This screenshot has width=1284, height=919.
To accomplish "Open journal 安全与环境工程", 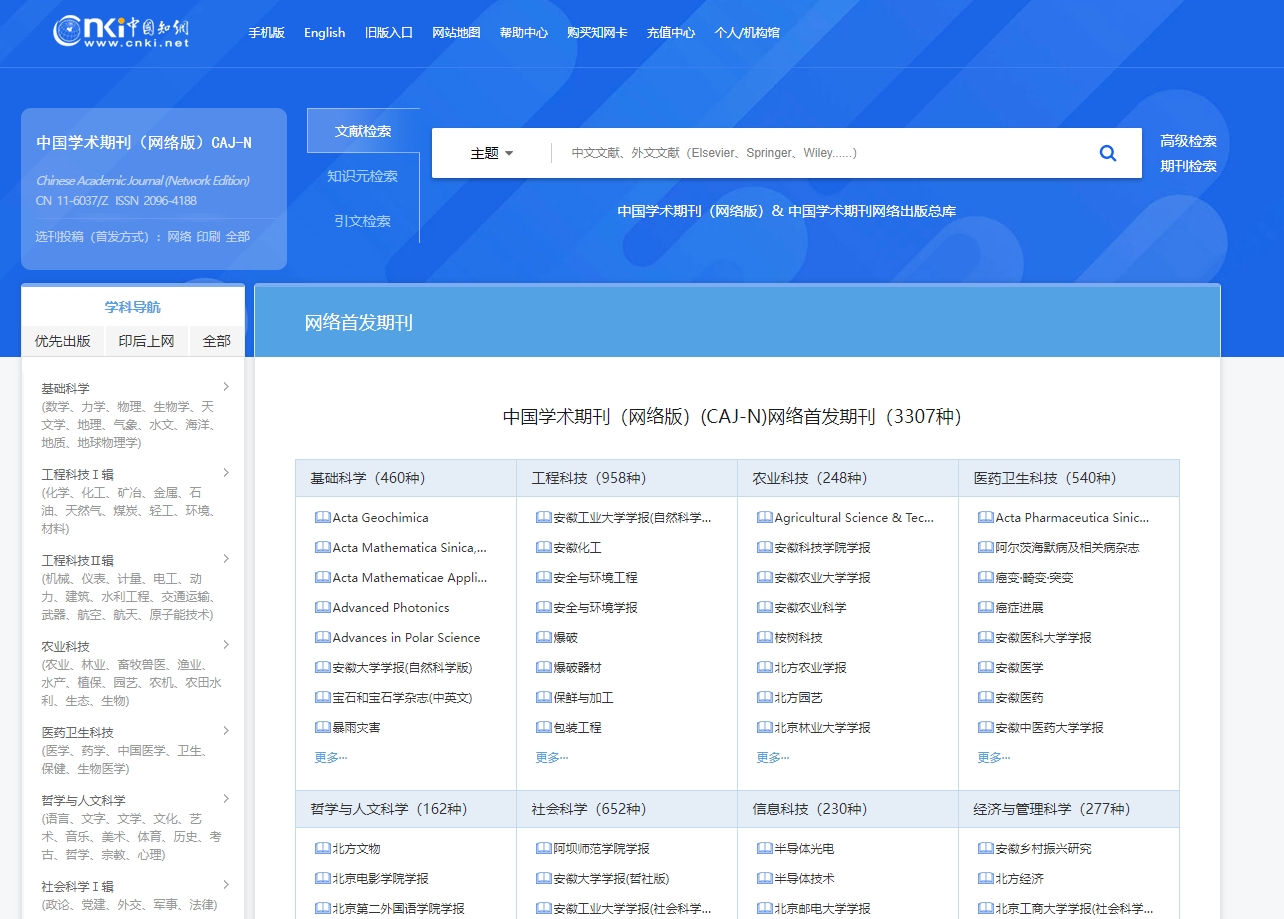I will pos(595,578).
